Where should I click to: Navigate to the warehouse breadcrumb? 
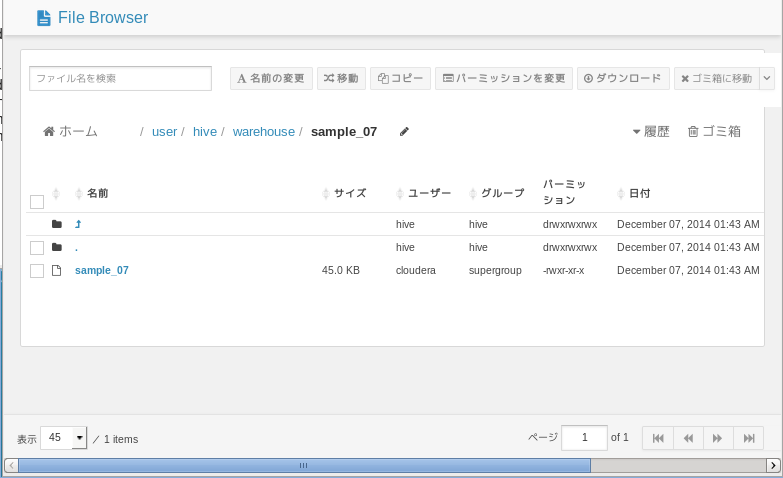(264, 132)
